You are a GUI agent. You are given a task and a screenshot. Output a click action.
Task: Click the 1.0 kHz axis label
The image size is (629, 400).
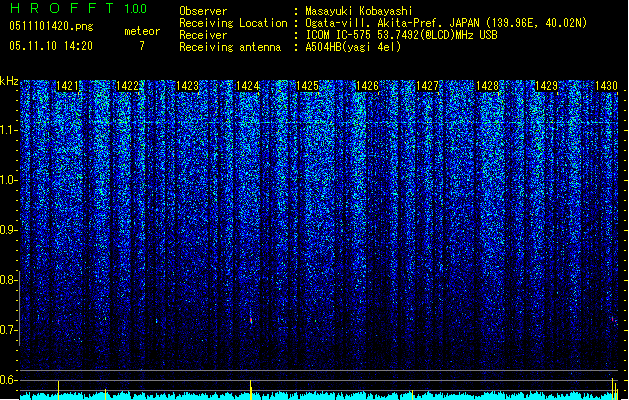[8, 180]
